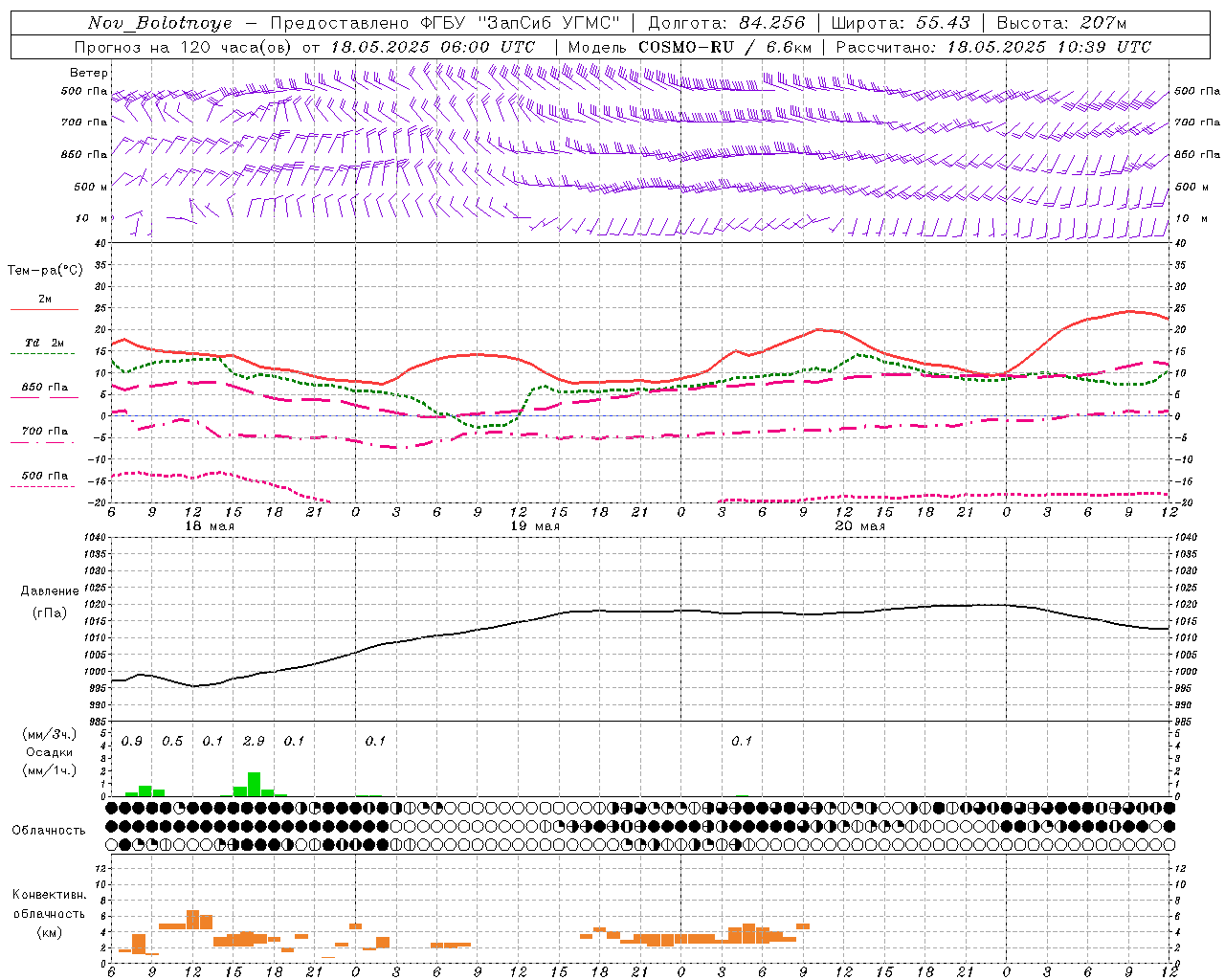Click the 850 гПа temperature legend entry
The height and width of the screenshot is (980, 1225).
(44, 388)
